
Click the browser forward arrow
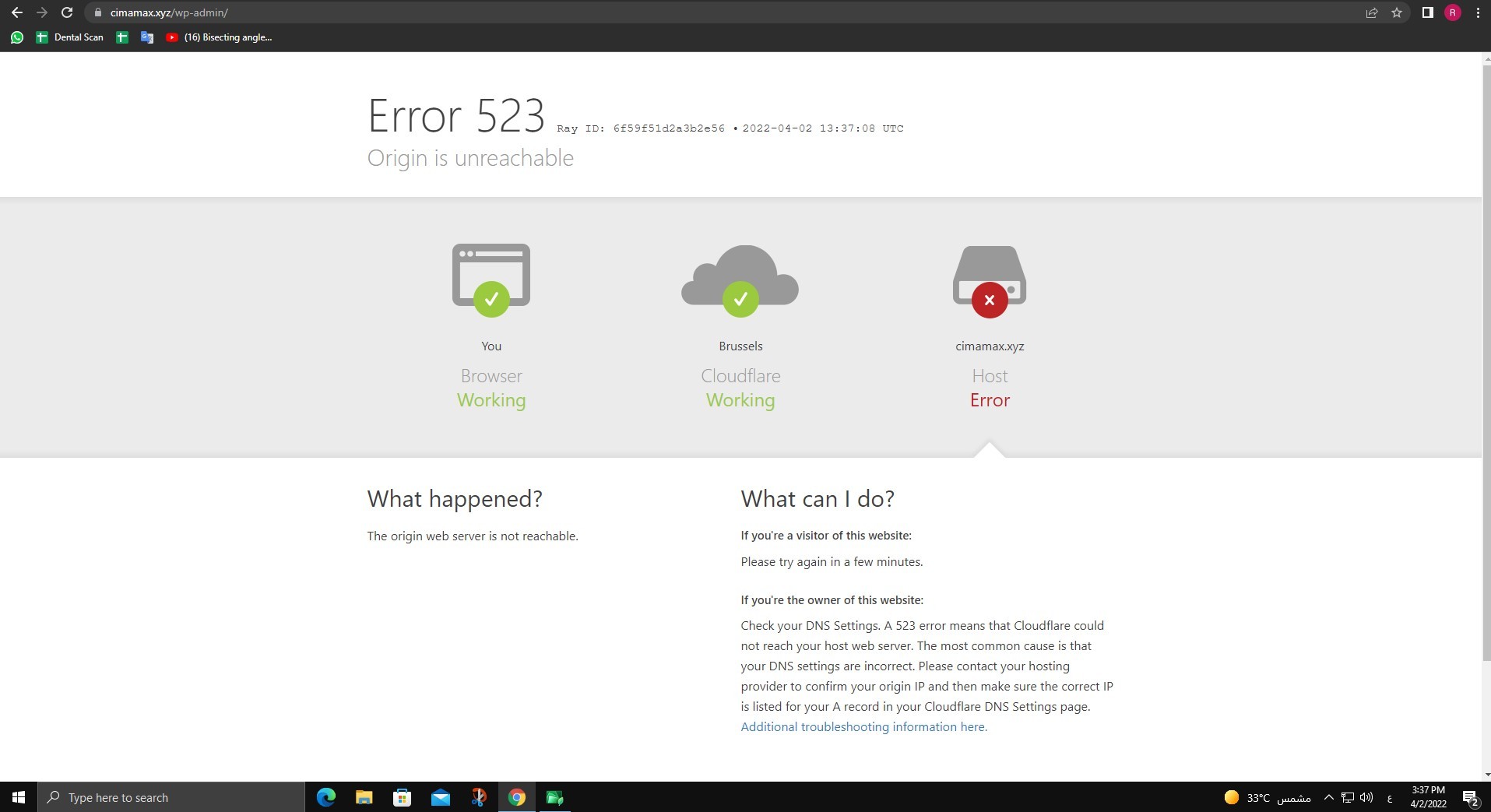pyautogui.click(x=42, y=12)
